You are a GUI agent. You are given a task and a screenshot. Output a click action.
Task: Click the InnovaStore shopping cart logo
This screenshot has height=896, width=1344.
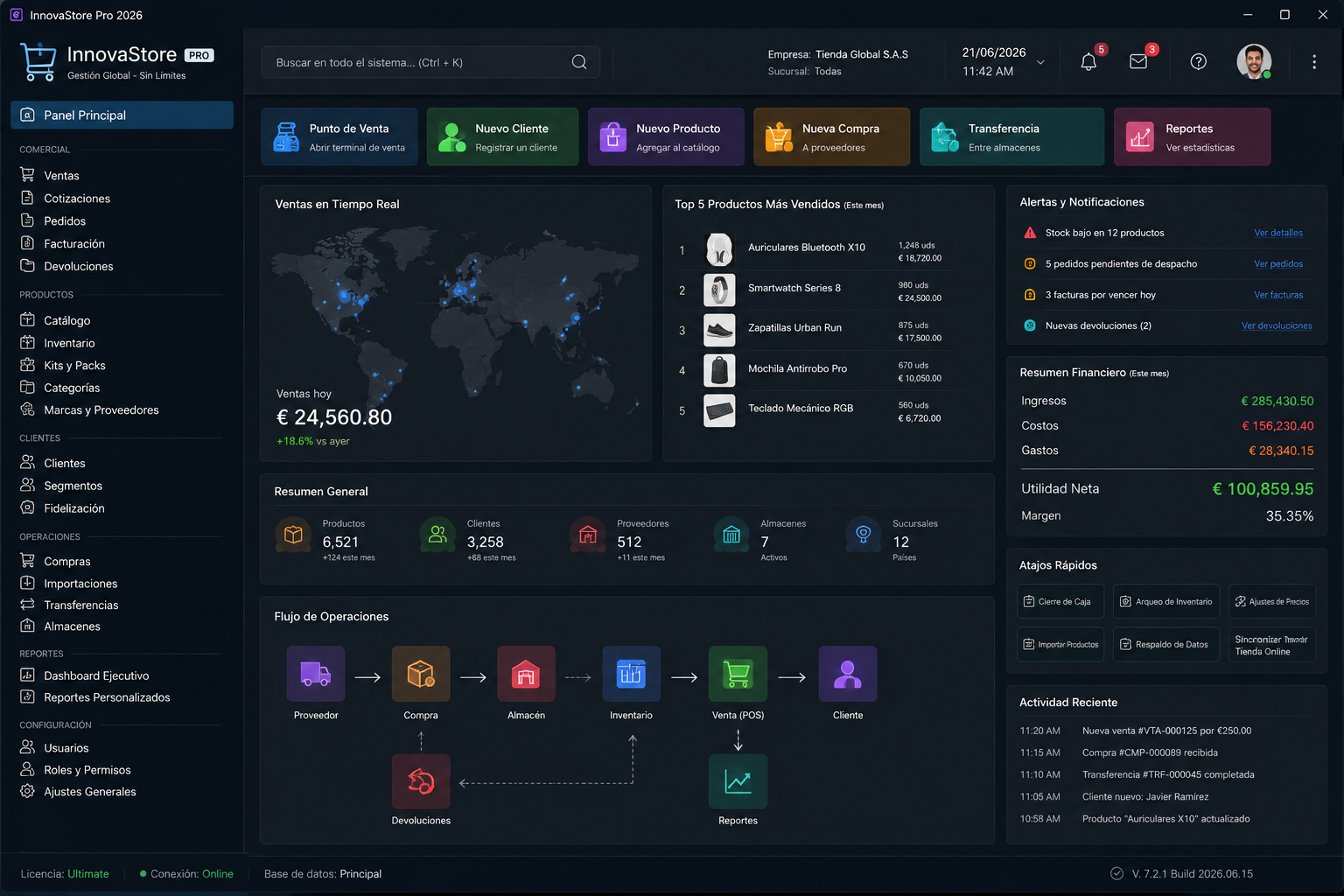pyautogui.click(x=38, y=62)
